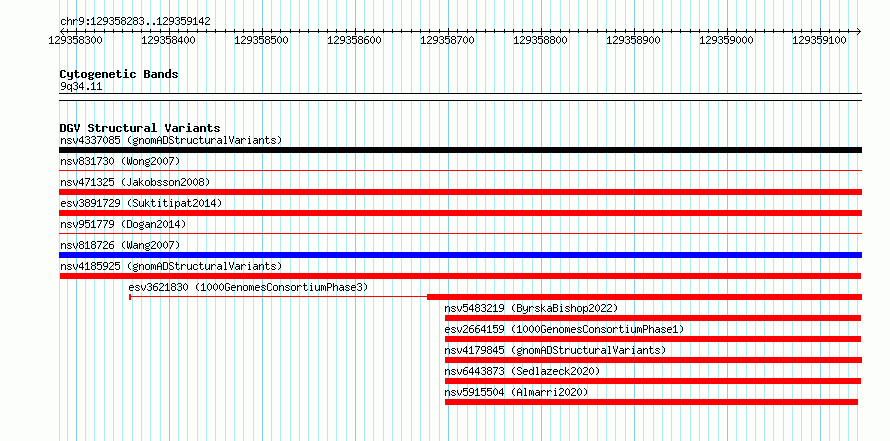Click the thin red nsv831730 variant line
This screenshot has height=441, width=890.
460,170
